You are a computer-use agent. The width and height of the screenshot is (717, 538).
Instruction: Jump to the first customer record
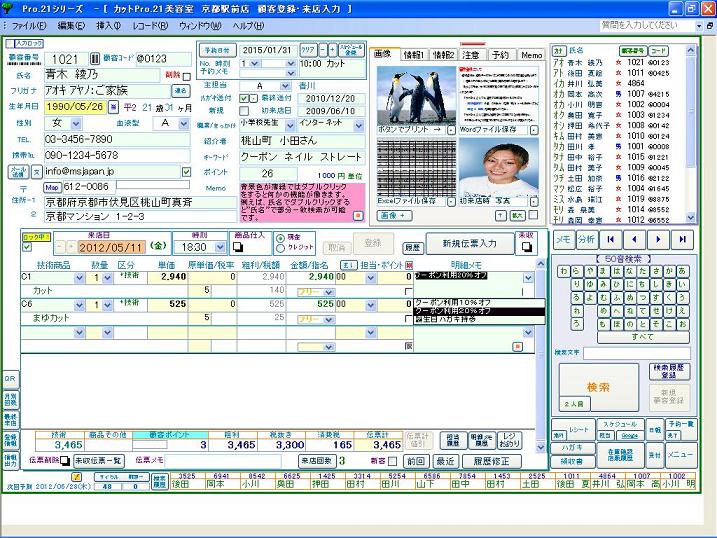click(610, 239)
